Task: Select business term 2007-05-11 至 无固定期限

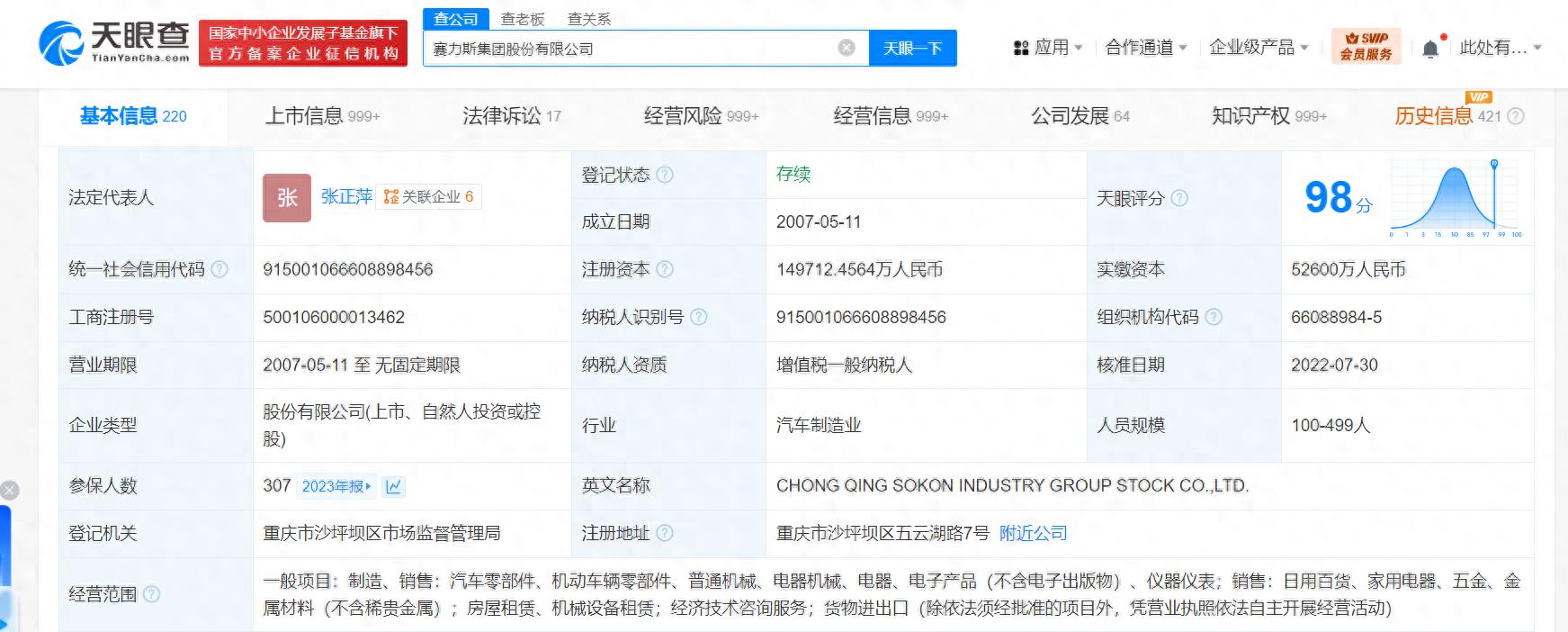Action: 362,365
